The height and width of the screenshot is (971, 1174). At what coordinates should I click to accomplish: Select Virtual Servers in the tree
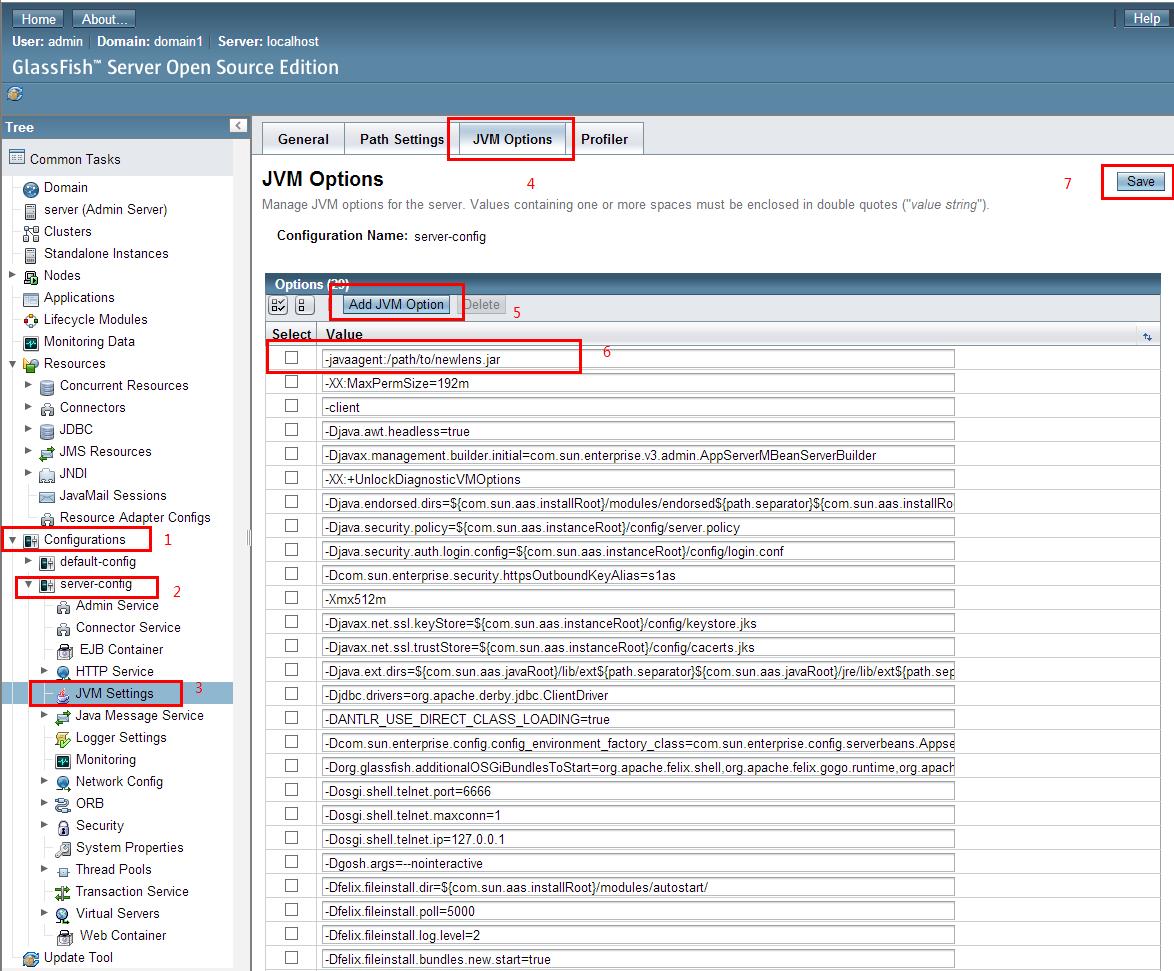click(118, 913)
